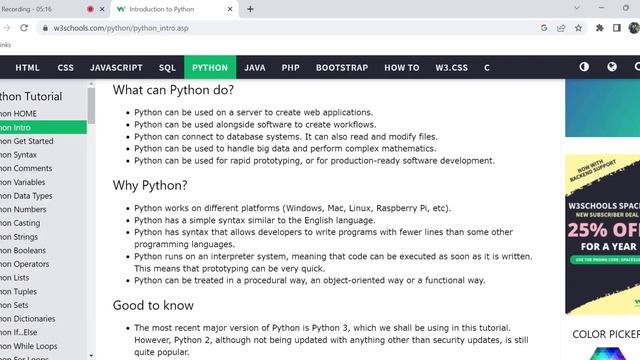Open the COLOR PICKER widget

606,334
